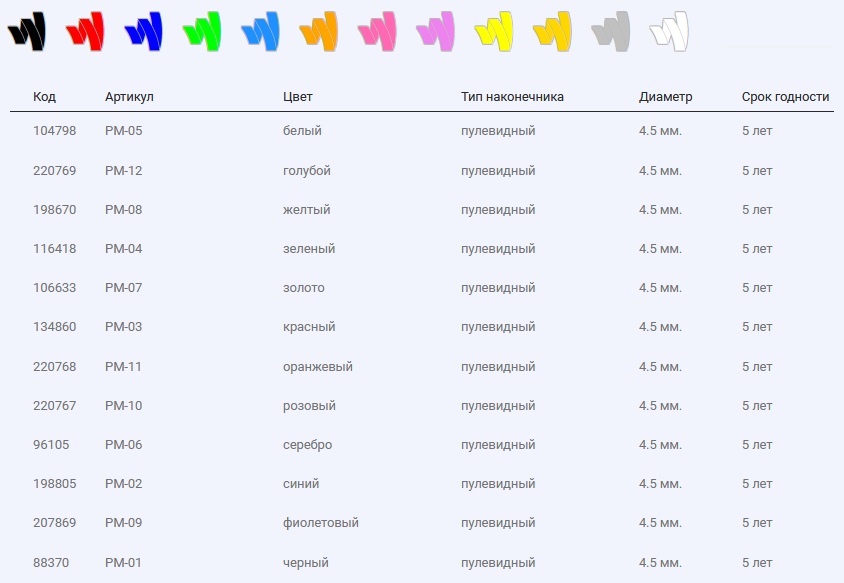This screenshot has height=583, width=844.
Task: Click the color name "золото"
Action: [x=304, y=287]
